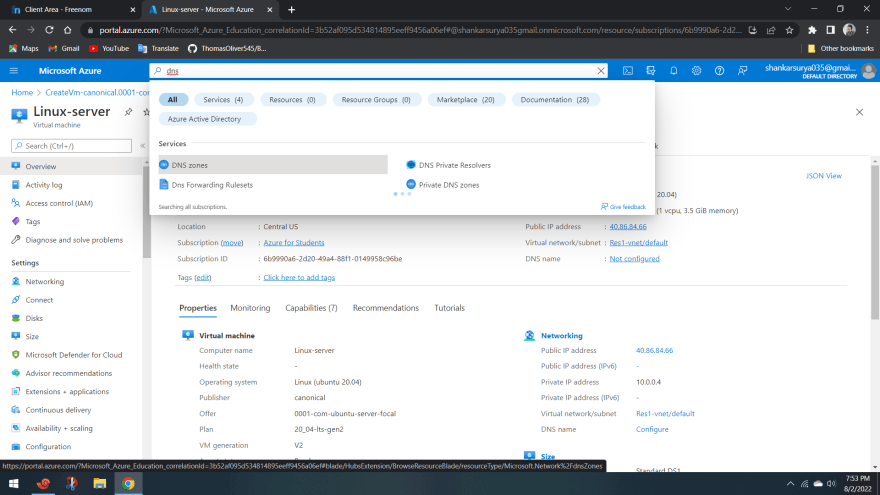Filter results by Services (4)
The width and height of the screenshot is (880, 495).
click(223, 99)
